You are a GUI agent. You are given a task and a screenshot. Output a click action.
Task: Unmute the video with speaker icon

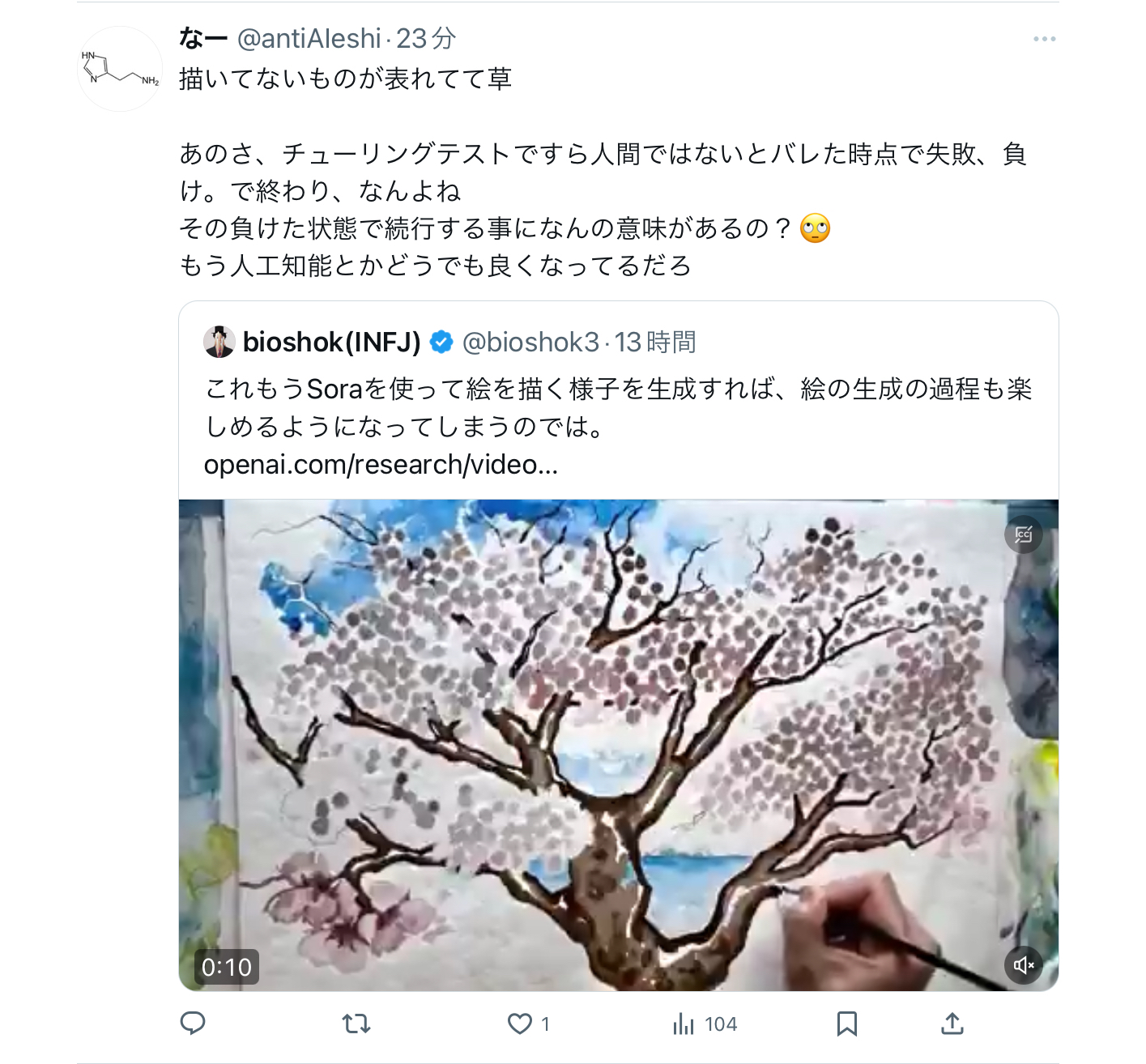tap(1024, 964)
